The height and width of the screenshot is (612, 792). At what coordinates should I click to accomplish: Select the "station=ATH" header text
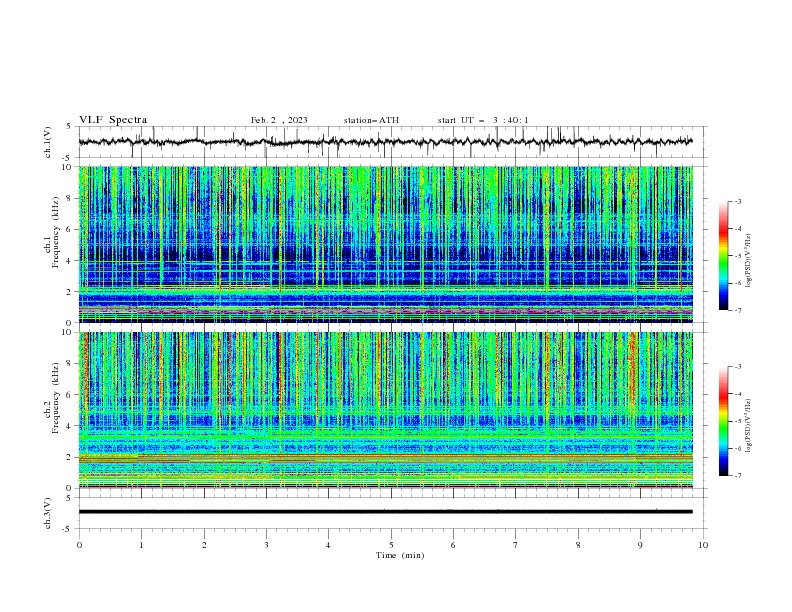[371, 120]
